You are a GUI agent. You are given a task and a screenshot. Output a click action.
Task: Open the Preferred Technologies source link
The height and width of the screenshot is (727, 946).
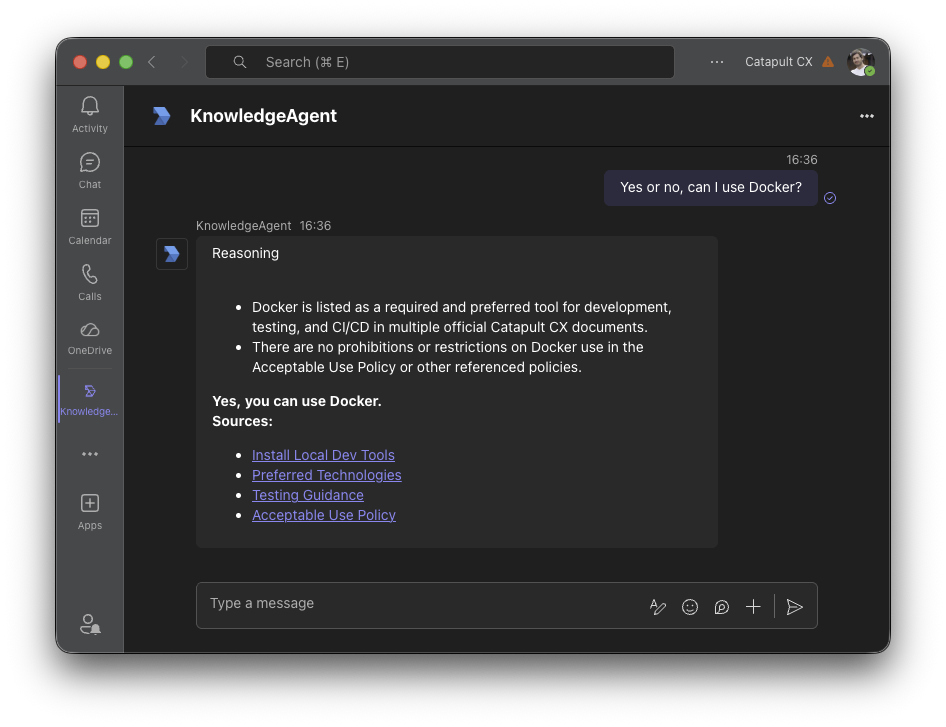point(327,474)
